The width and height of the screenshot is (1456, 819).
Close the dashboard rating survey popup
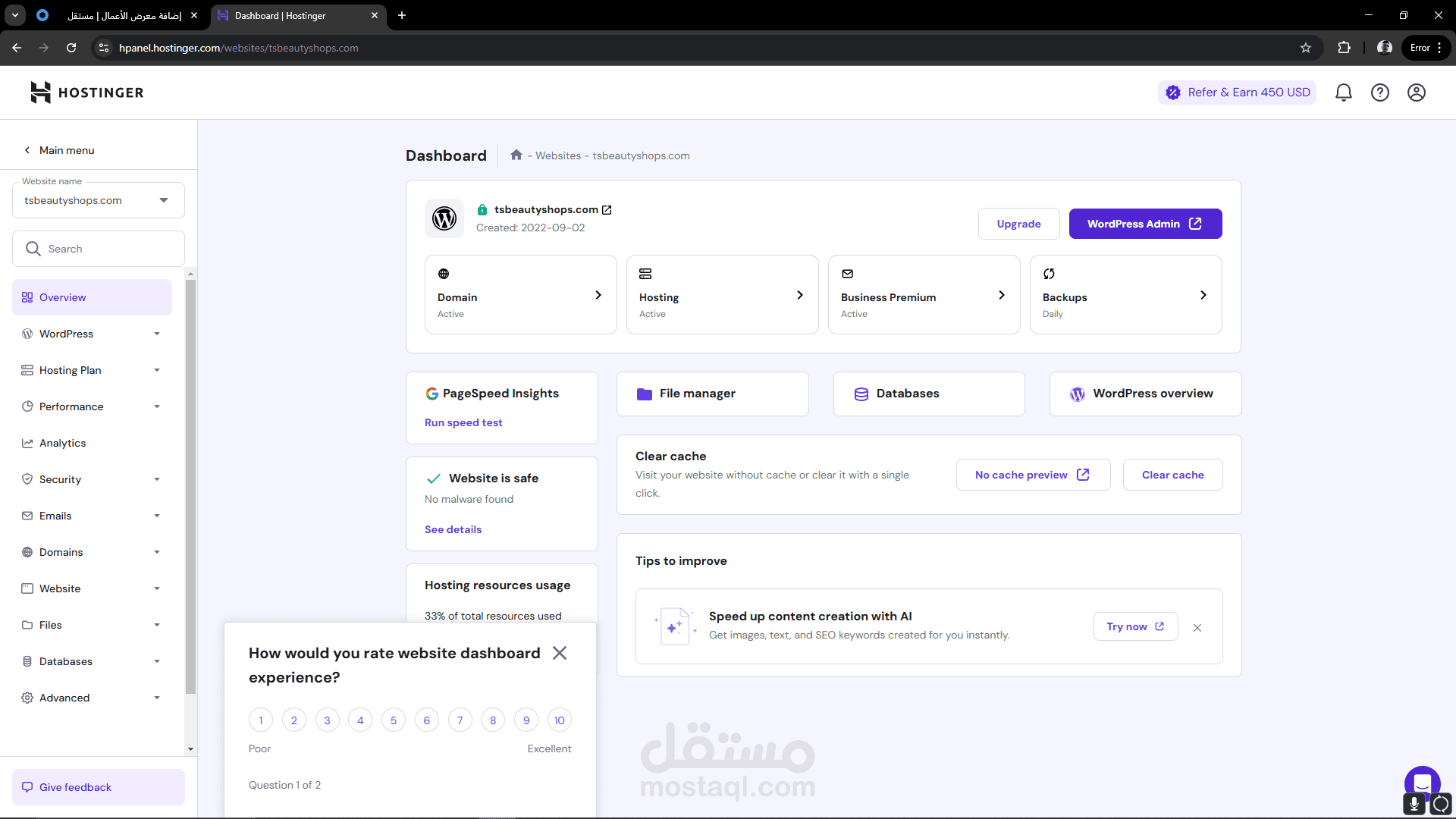(x=560, y=653)
